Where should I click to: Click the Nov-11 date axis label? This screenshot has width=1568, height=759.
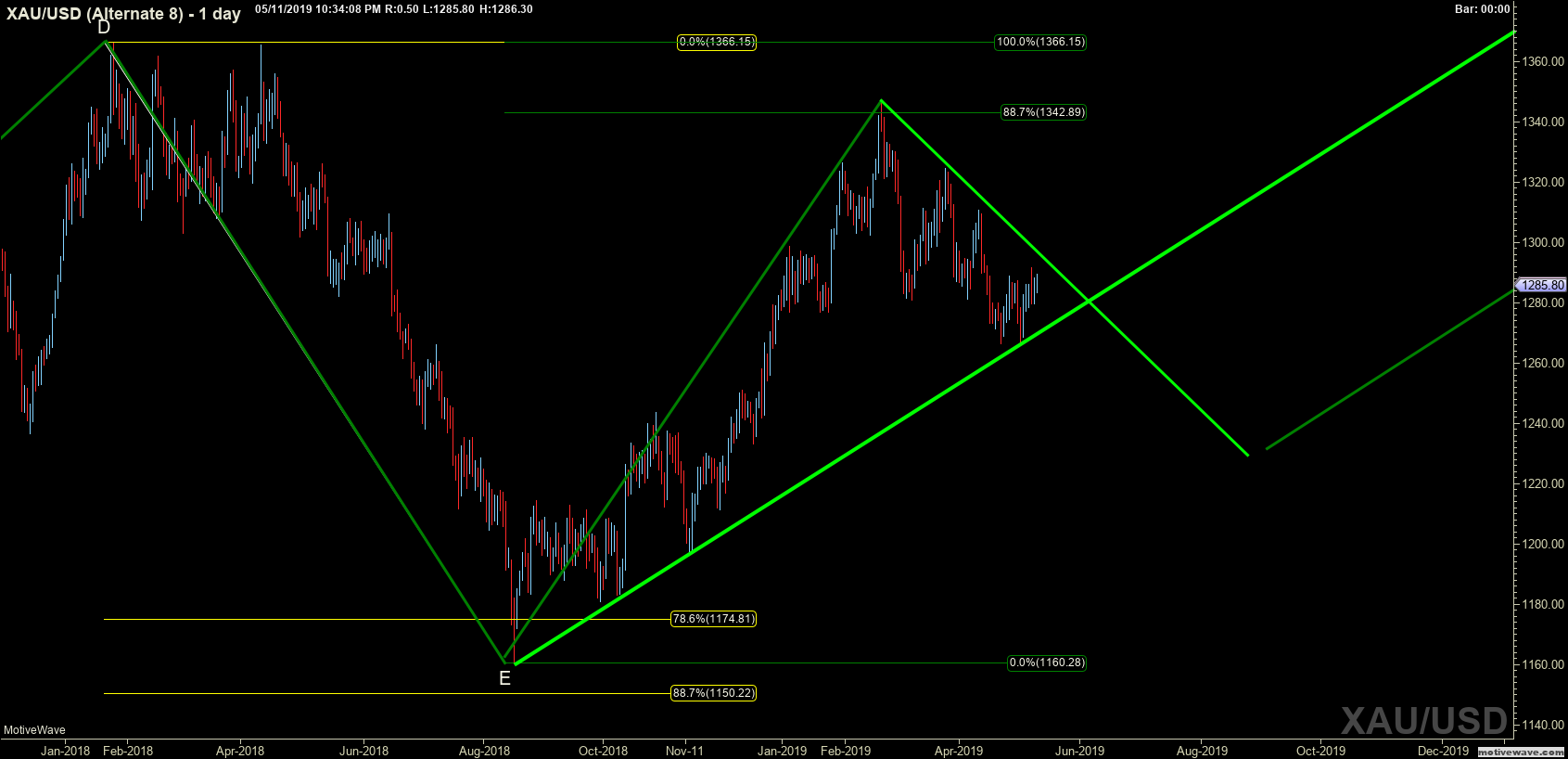click(684, 751)
